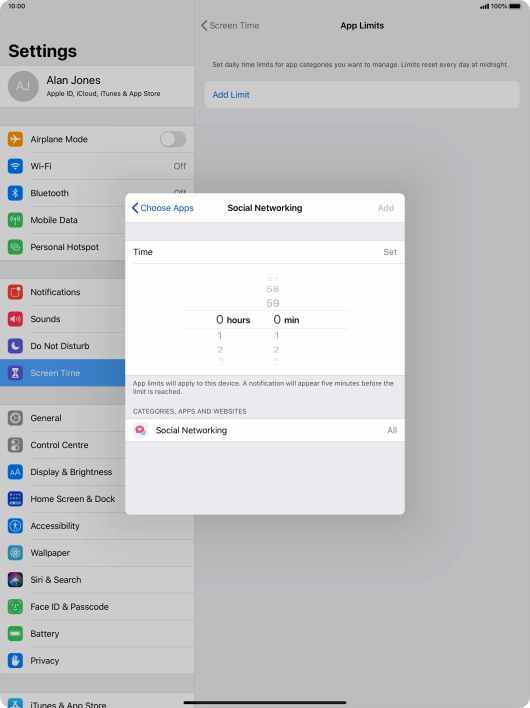Select 2 in the hours picker
This screenshot has width=530, height=708.
pos(220,349)
